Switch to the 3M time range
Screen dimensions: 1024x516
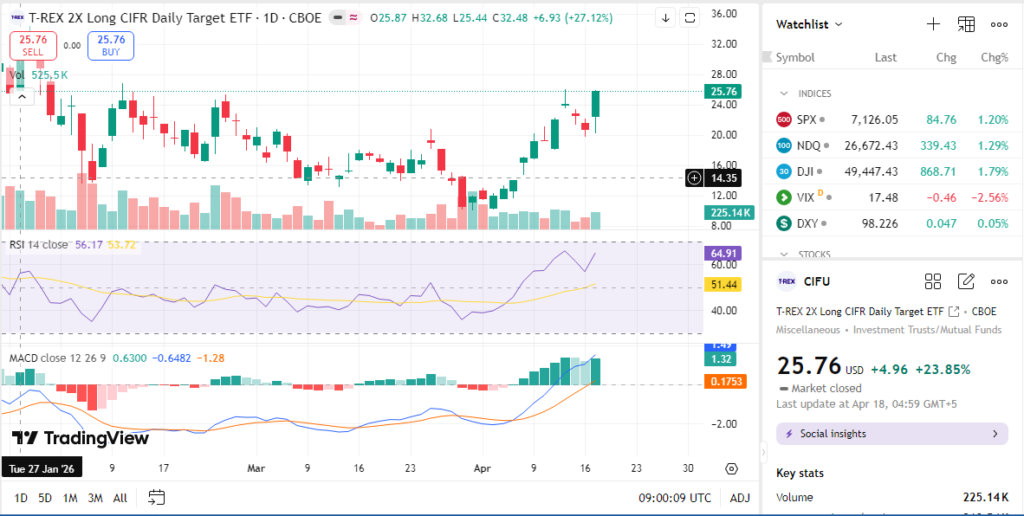(95, 497)
